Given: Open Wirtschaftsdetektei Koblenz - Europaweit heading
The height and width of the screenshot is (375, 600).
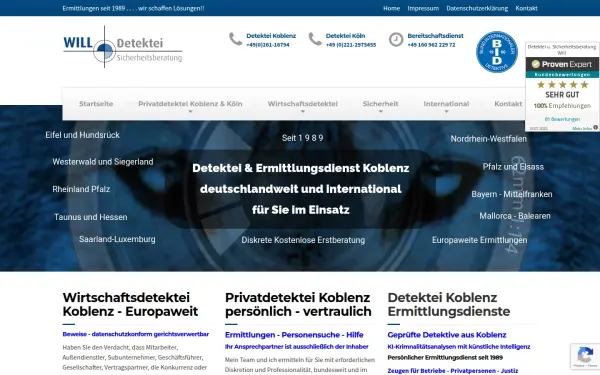Looking at the screenshot, I should 130,304.
